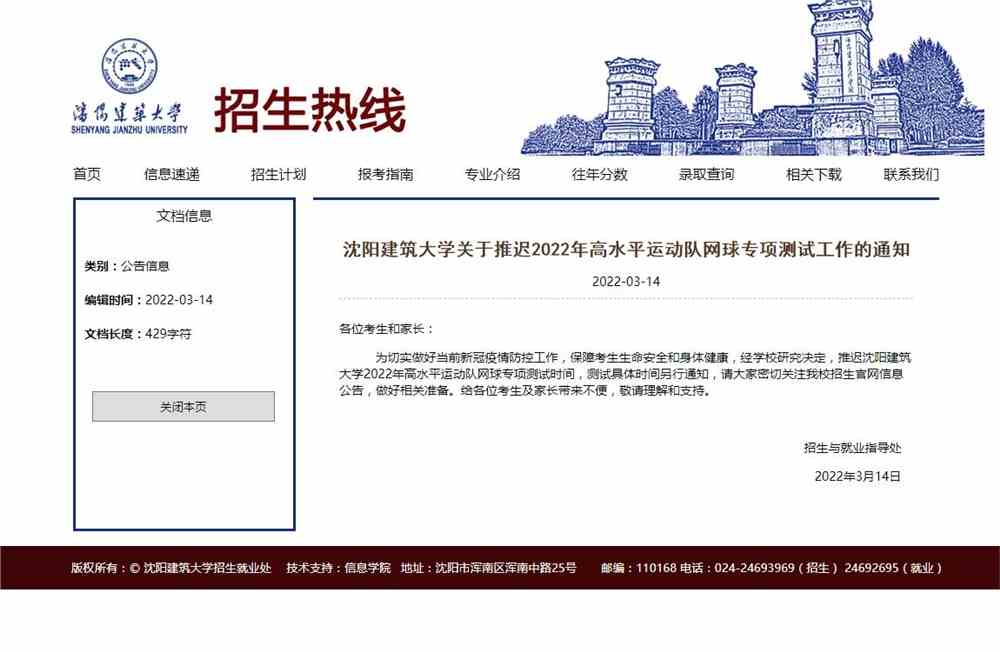The height and width of the screenshot is (652, 1000).
Task: Click the greeting 各位考生和家长：
Action: (x=386, y=329)
